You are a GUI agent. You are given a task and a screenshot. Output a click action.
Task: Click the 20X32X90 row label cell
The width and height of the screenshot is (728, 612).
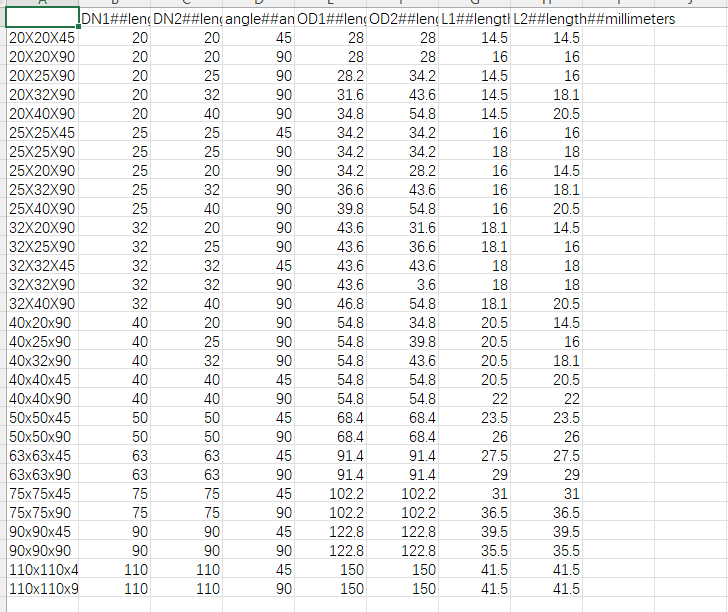(x=40, y=95)
